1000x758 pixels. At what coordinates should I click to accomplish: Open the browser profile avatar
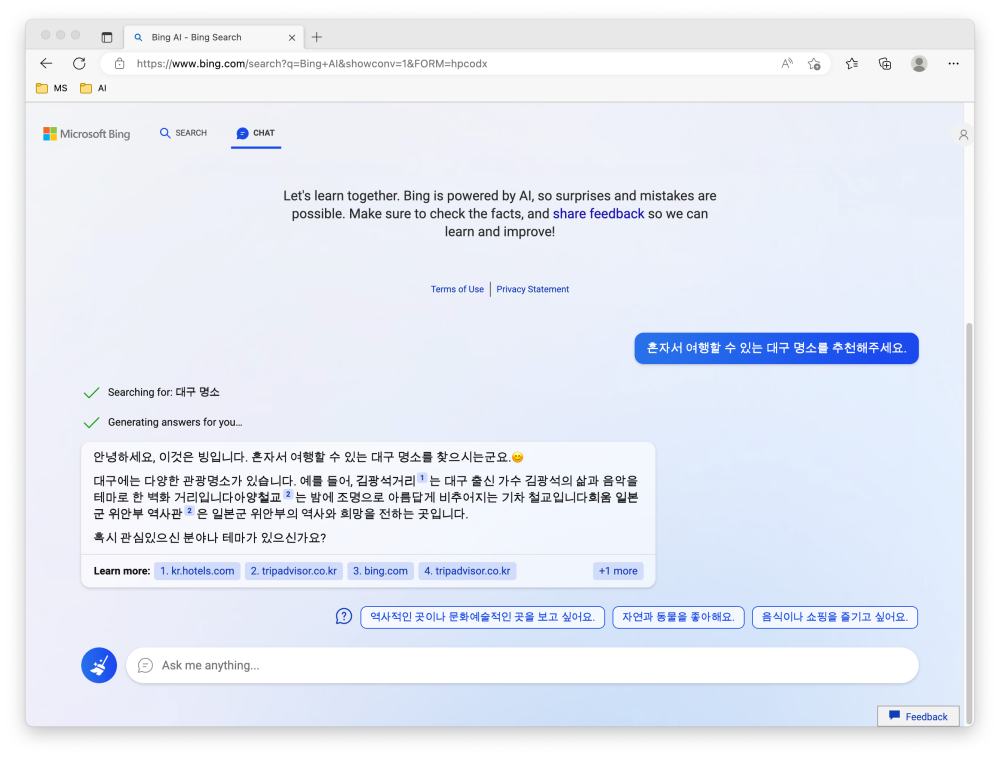pyautogui.click(x=918, y=63)
